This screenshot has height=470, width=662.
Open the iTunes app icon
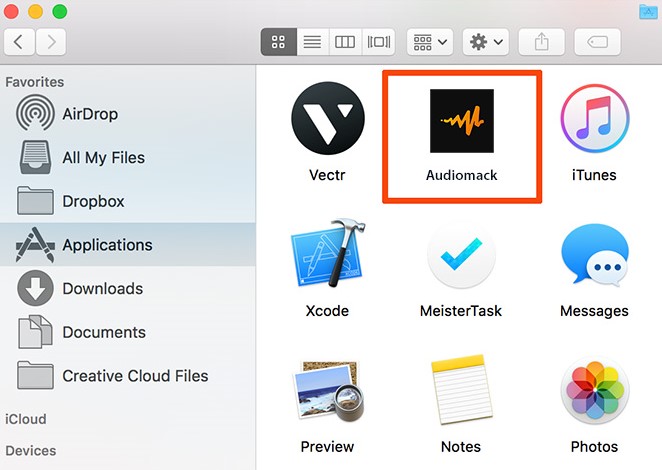tap(594, 118)
